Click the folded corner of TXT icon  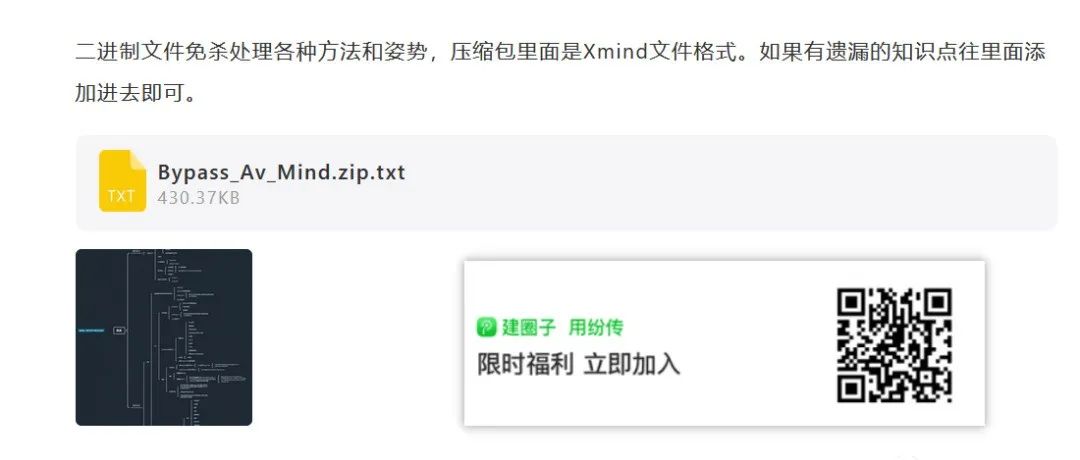(138, 159)
